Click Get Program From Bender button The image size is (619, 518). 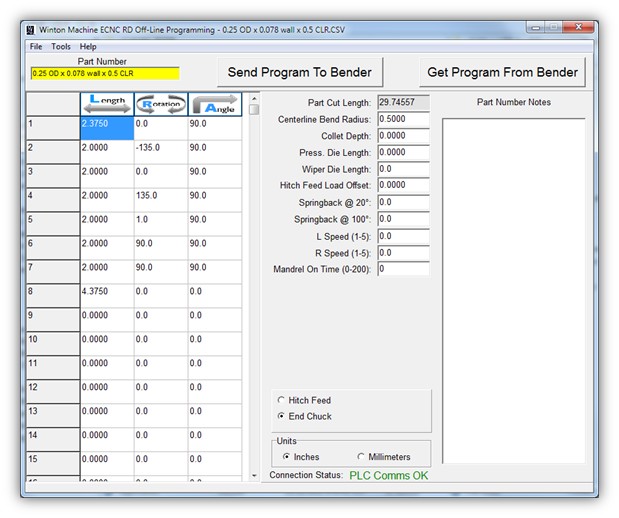click(x=502, y=72)
